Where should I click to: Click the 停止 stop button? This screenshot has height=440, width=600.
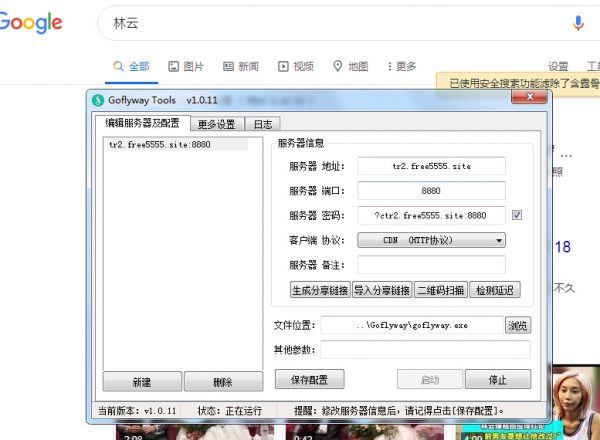[498, 380]
